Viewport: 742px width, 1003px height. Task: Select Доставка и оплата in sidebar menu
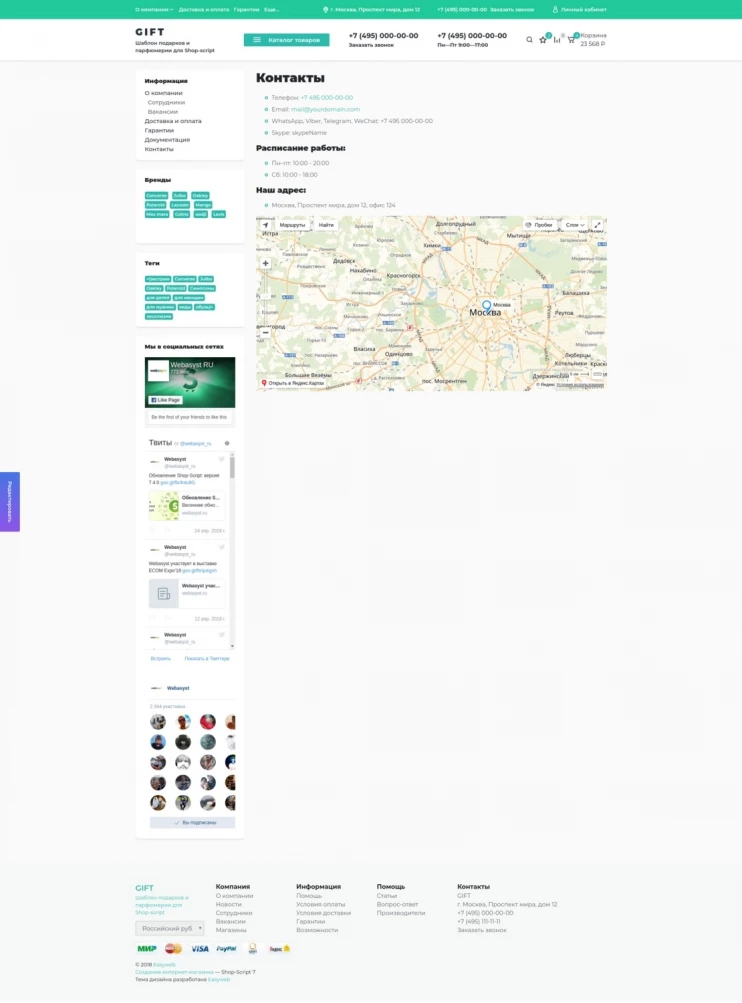173,121
